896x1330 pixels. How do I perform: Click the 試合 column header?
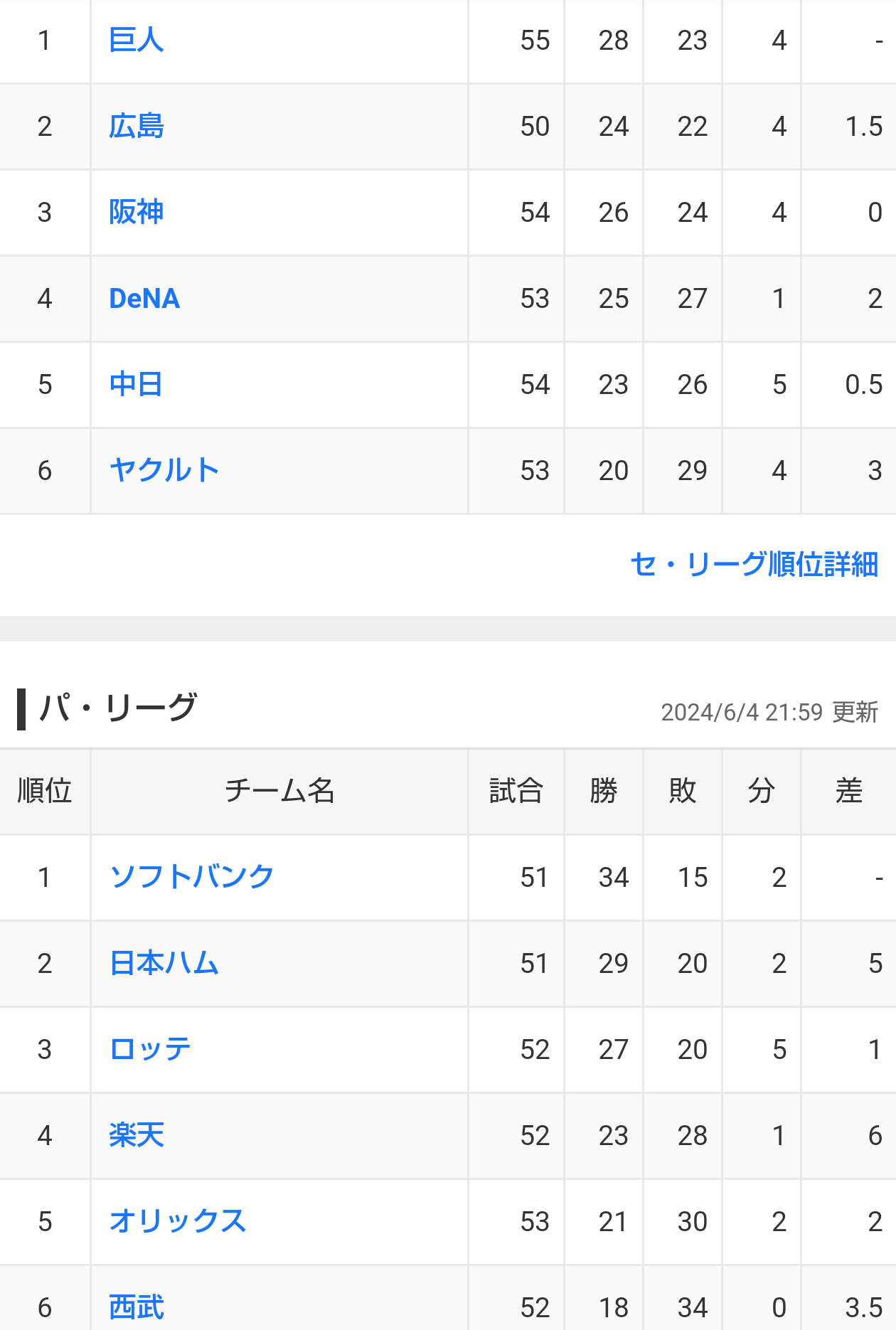(516, 791)
